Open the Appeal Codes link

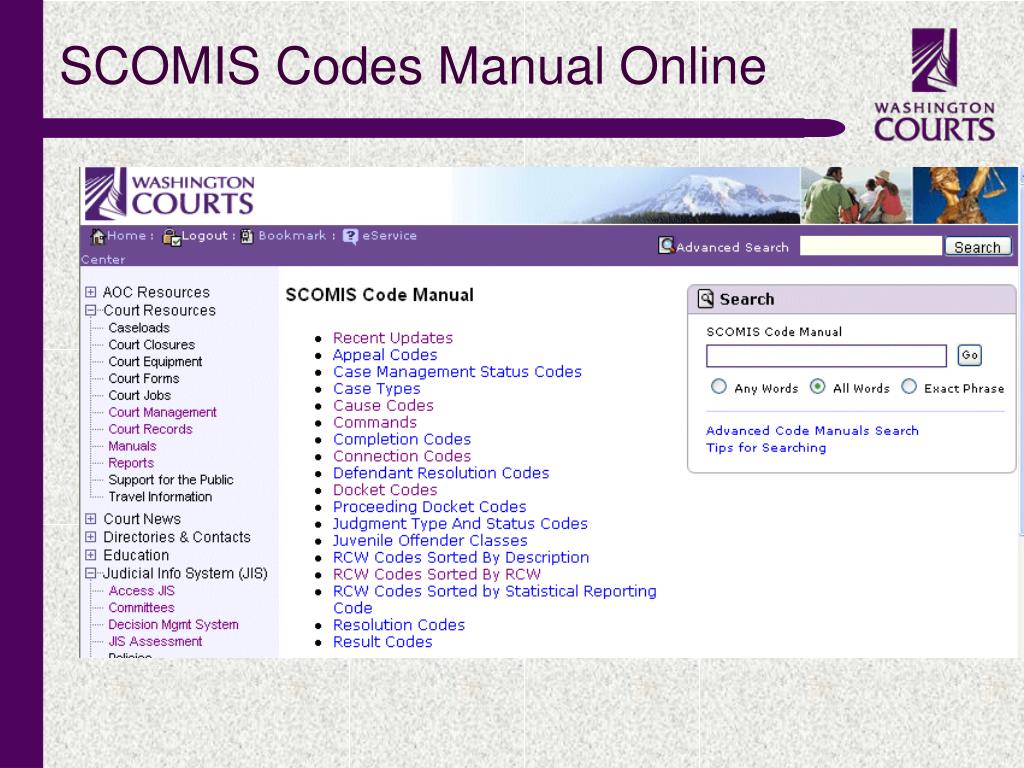click(x=385, y=355)
